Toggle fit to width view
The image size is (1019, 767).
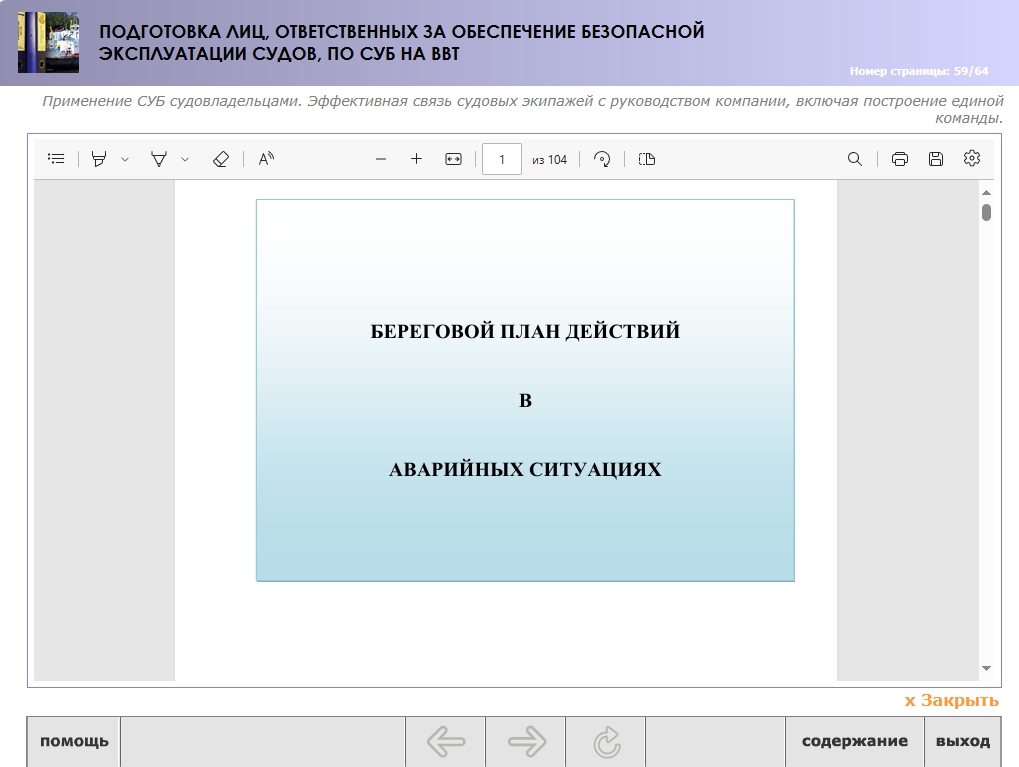[453, 159]
